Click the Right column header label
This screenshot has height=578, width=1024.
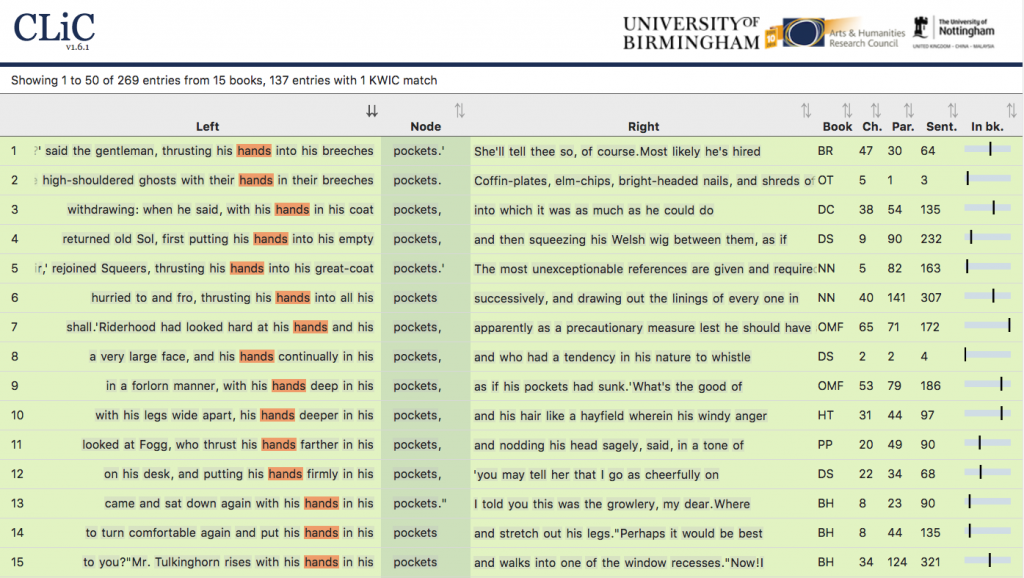click(x=643, y=127)
